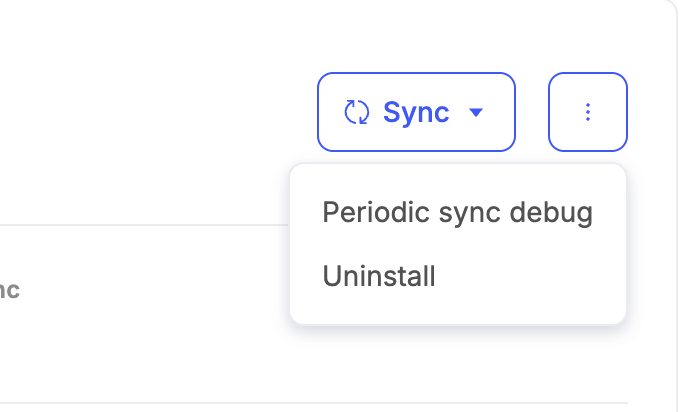This screenshot has width=694, height=412.
Task: Uninstall using the dropdown entry
Action: click(379, 276)
